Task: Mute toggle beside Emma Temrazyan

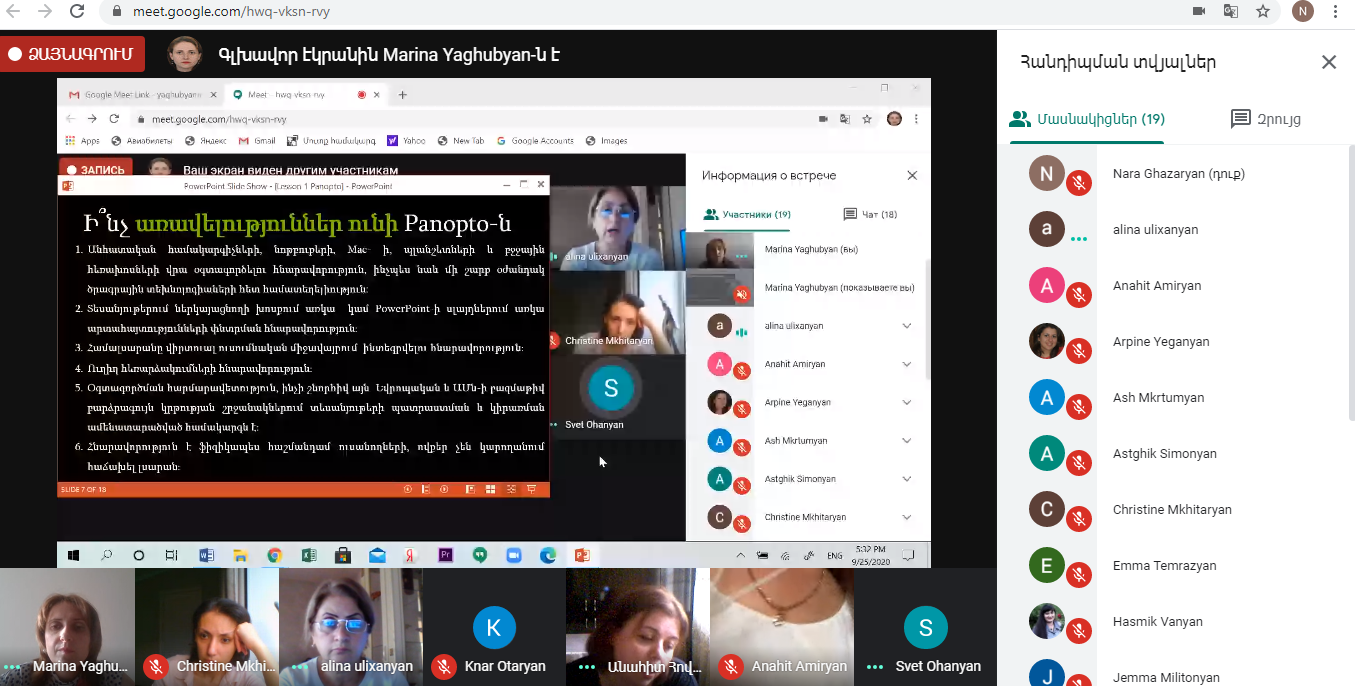Action: coord(1078,575)
